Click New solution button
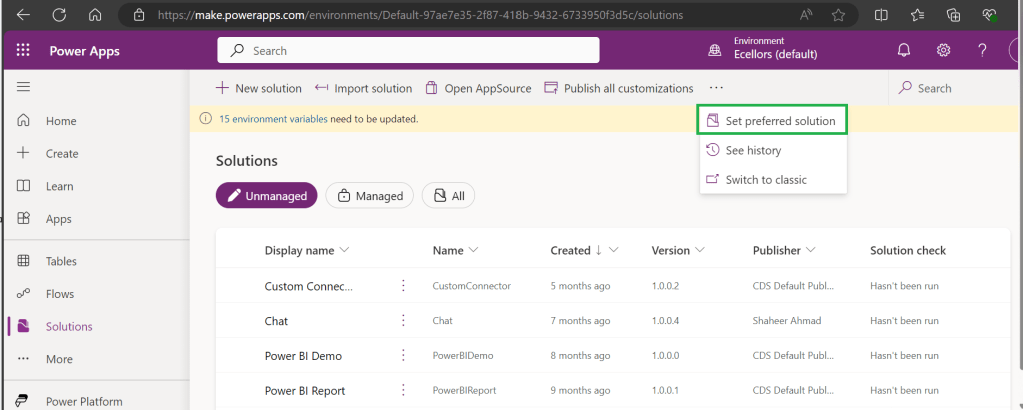The height and width of the screenshot is (410, 1023). click(258, 88)
